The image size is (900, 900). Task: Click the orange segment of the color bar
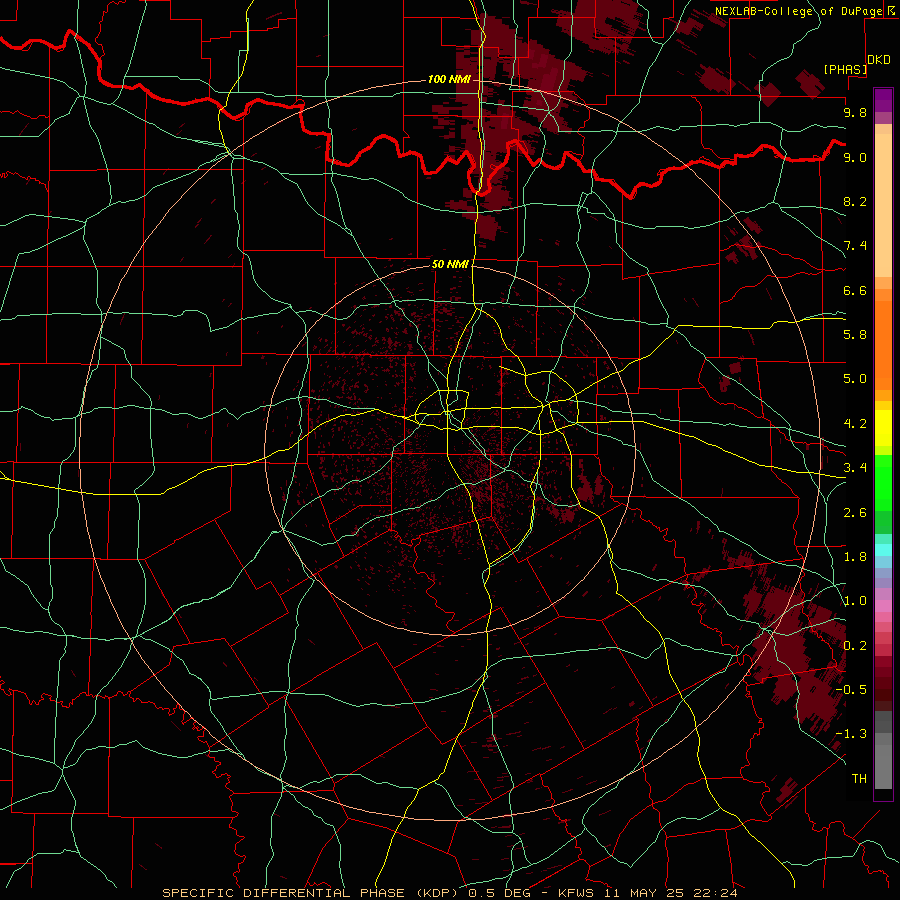click(883, 346)
